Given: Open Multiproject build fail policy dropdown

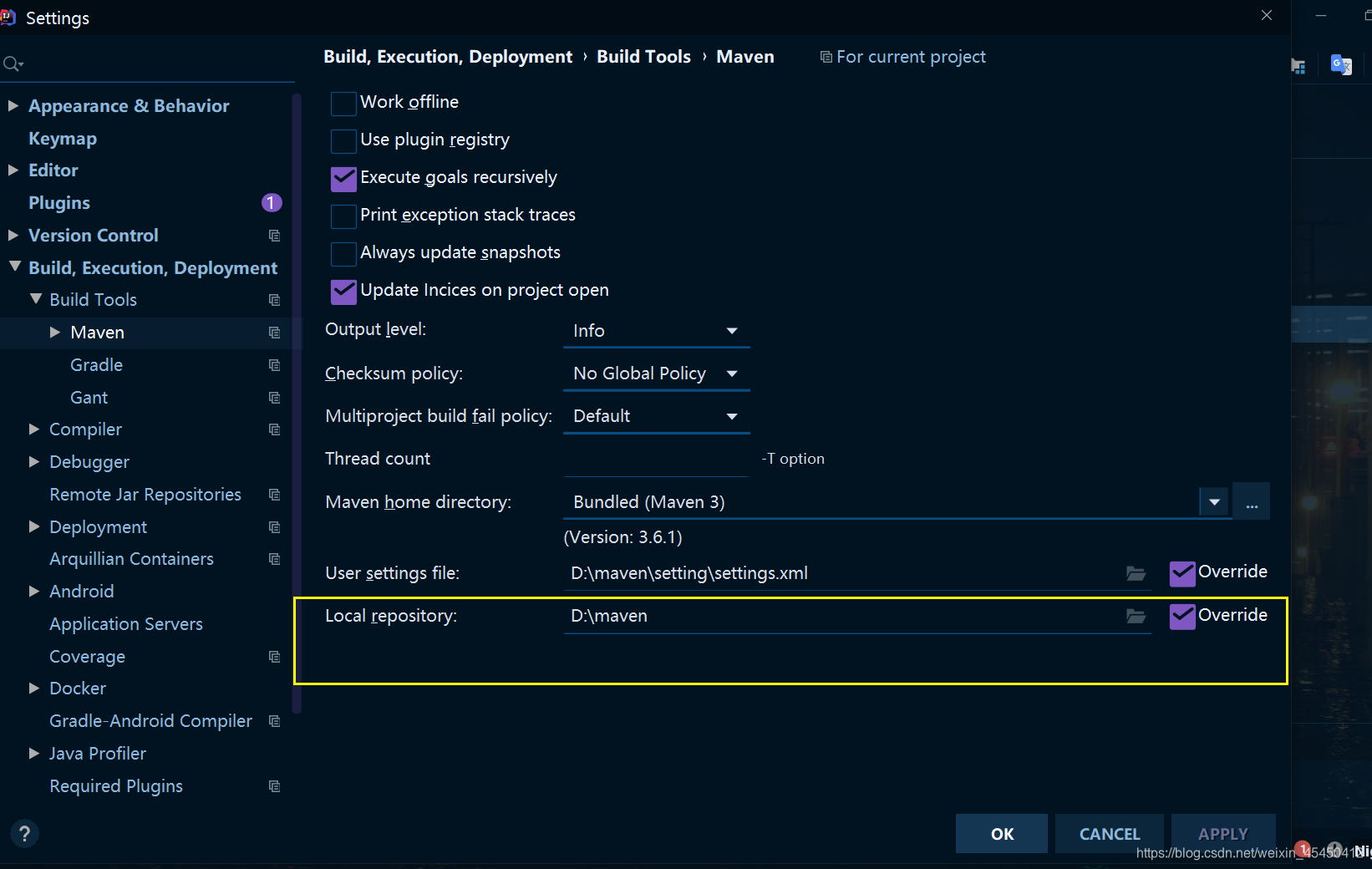Looking at the screenshot, I should (657, 416).
